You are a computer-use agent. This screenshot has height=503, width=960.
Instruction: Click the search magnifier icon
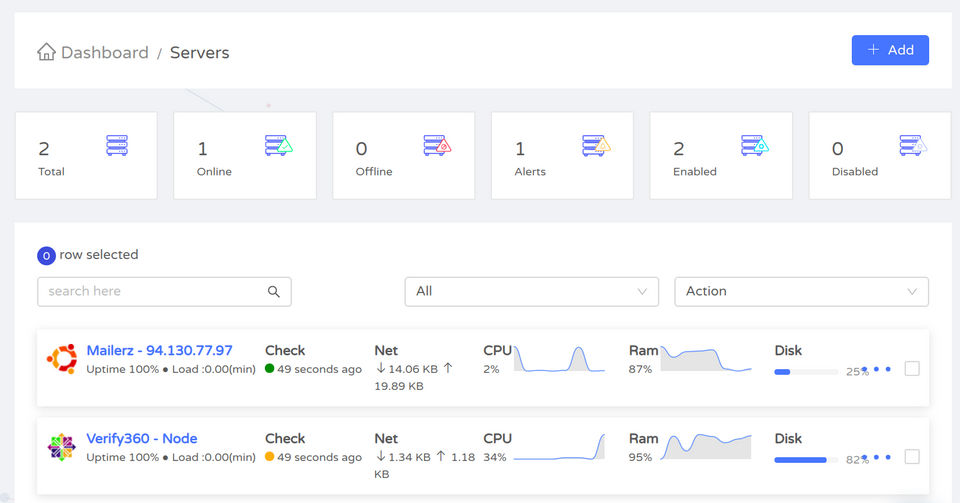click(x=274, y=292)
